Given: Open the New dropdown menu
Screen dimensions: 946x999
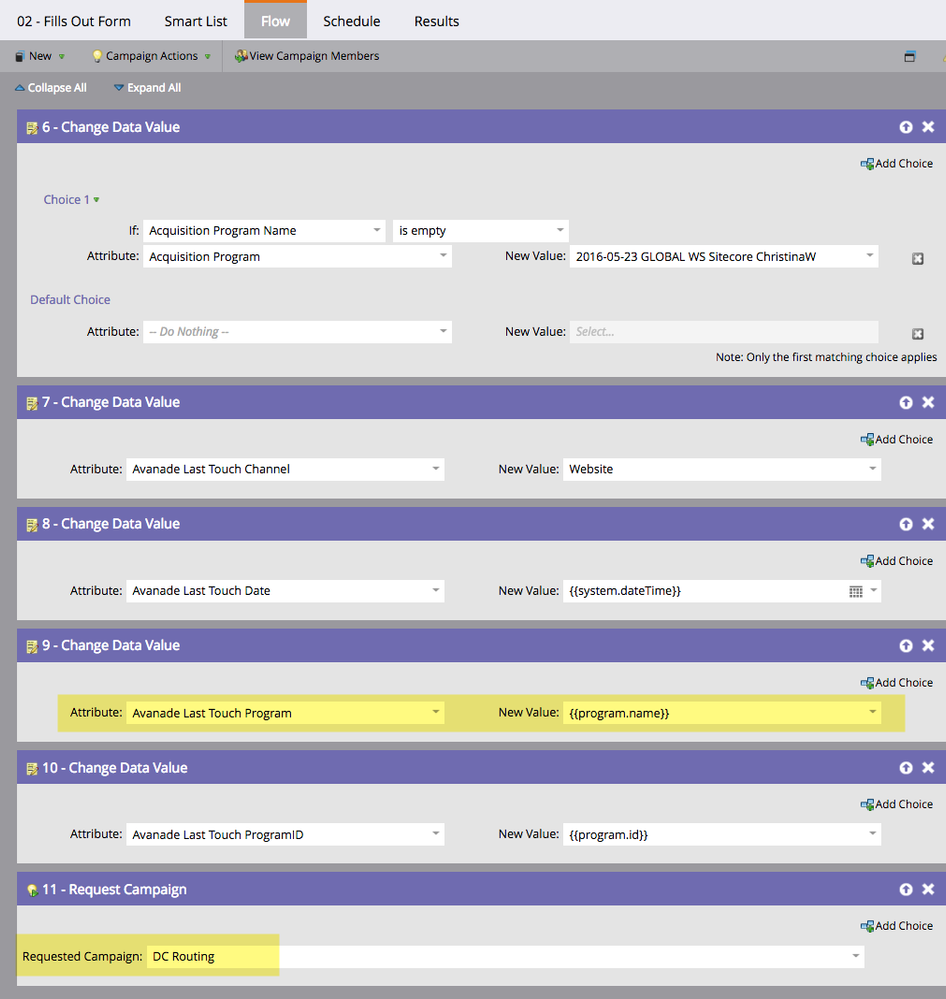Looking at the screenshot, I should tap(39, 56).
